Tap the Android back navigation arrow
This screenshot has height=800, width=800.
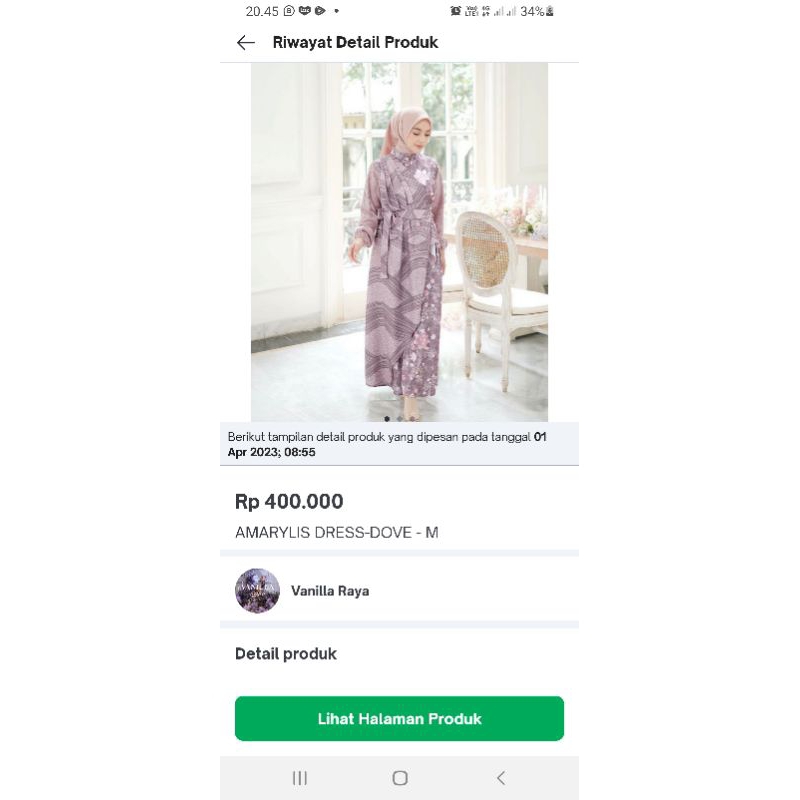(x=501, y=777)
